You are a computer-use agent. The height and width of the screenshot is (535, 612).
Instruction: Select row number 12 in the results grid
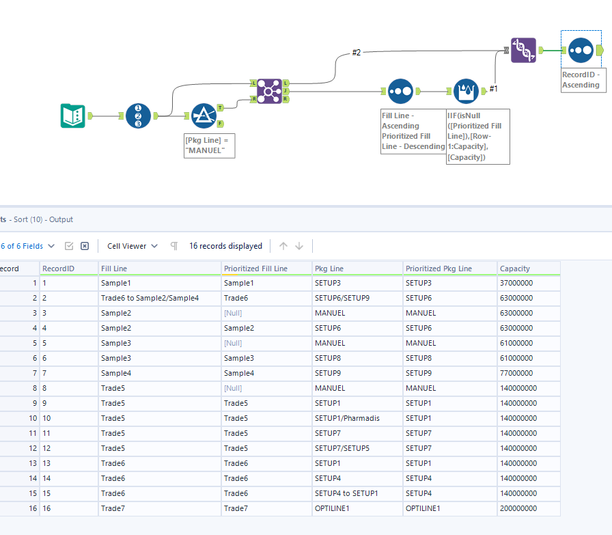click(20, 448)
